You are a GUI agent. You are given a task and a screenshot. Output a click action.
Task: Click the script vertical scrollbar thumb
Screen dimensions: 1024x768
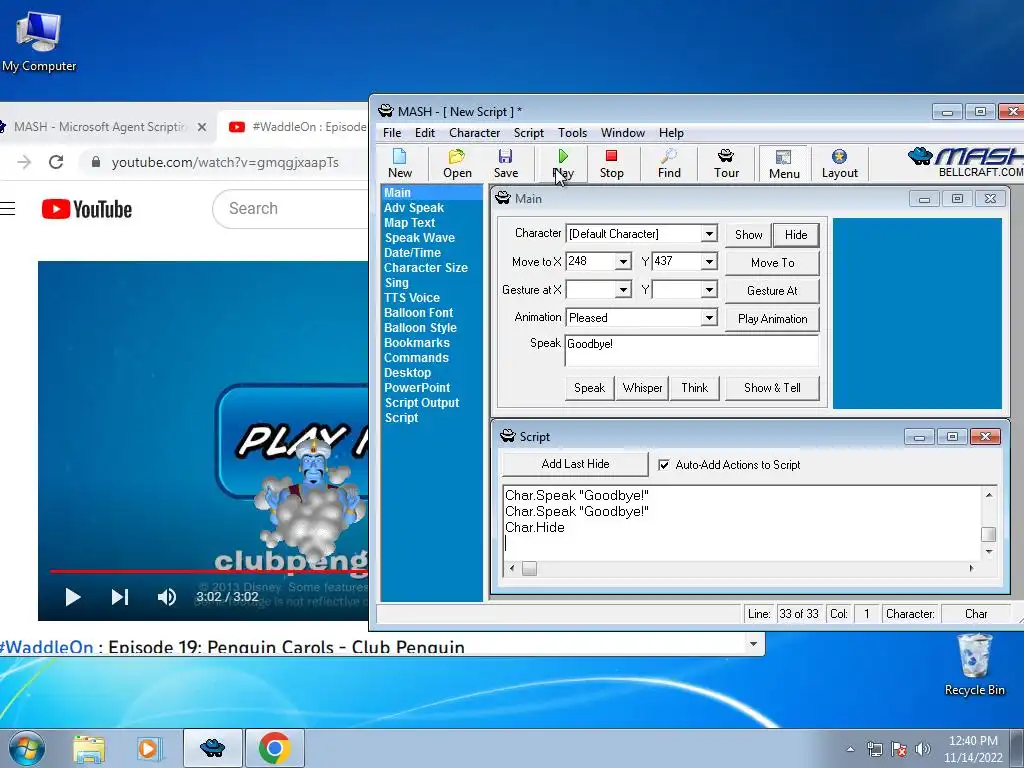point(988,534)
